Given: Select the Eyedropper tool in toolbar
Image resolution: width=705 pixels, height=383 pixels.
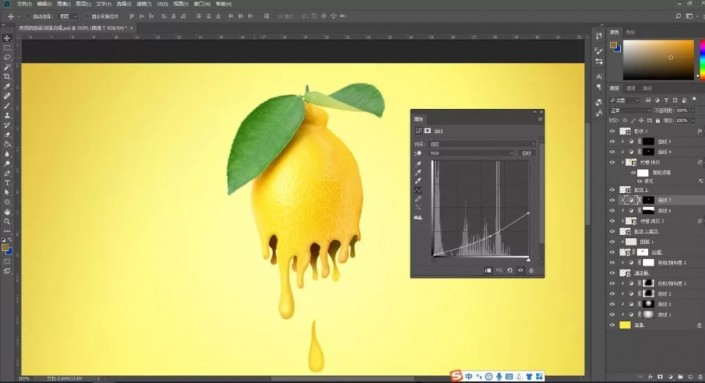Looking at the screenshot, I should (x=7, y=86).
